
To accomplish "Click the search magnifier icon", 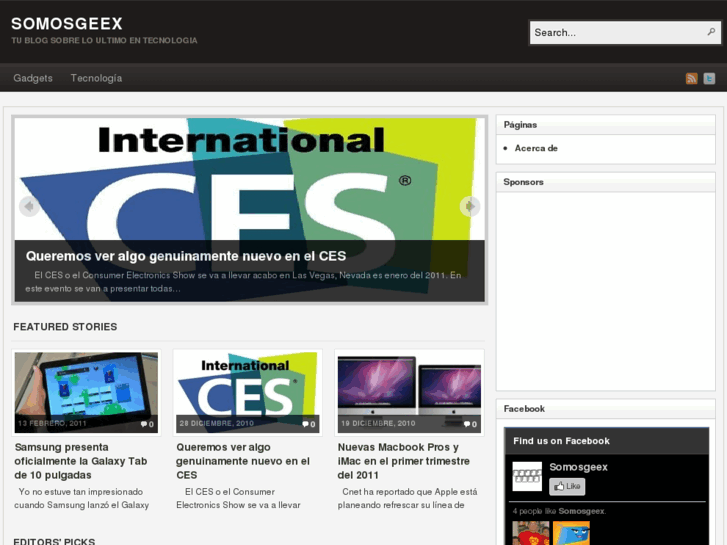I will point(711,32).
